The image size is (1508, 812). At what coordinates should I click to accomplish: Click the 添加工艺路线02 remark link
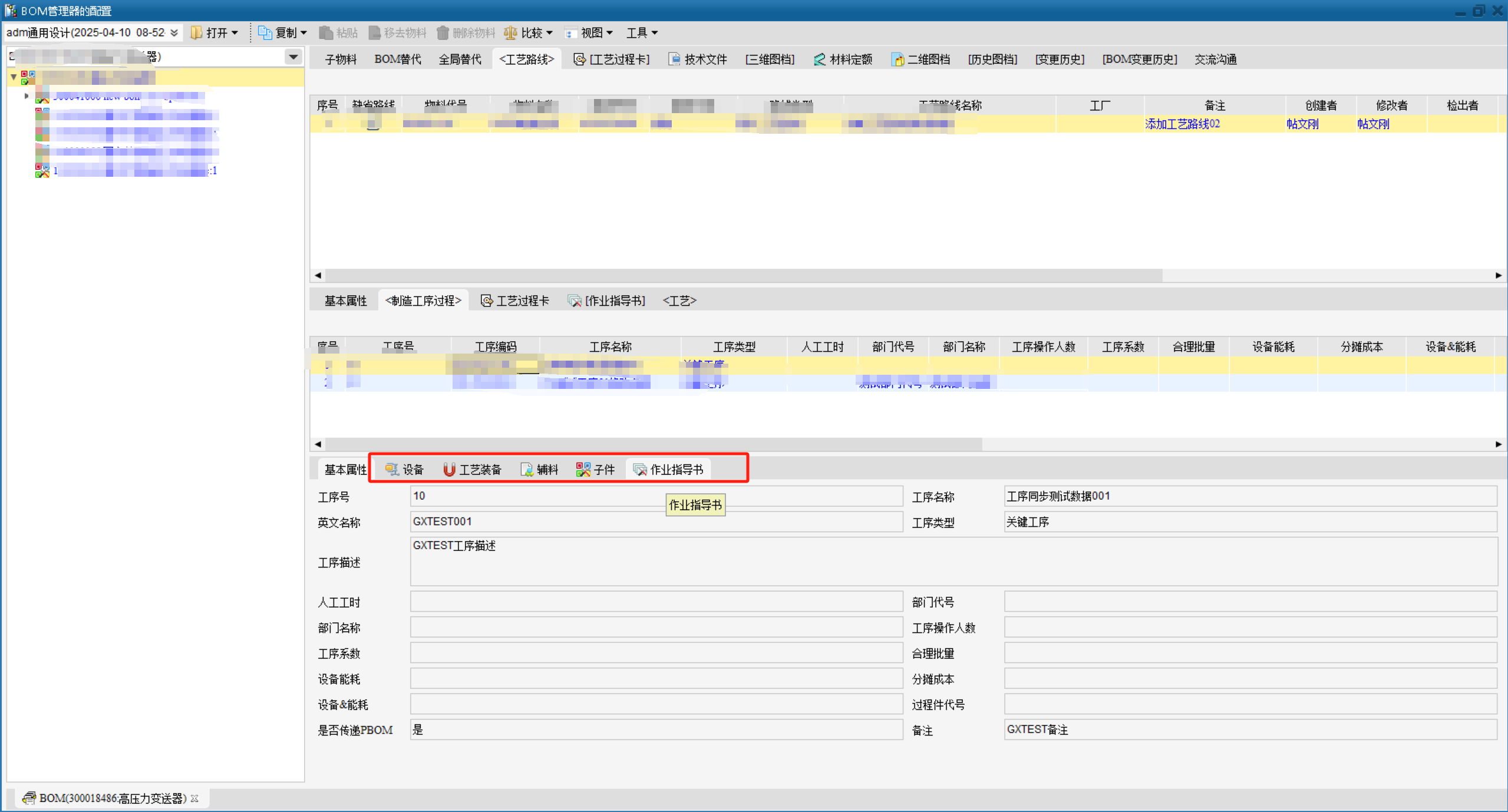pos(1182,124)
